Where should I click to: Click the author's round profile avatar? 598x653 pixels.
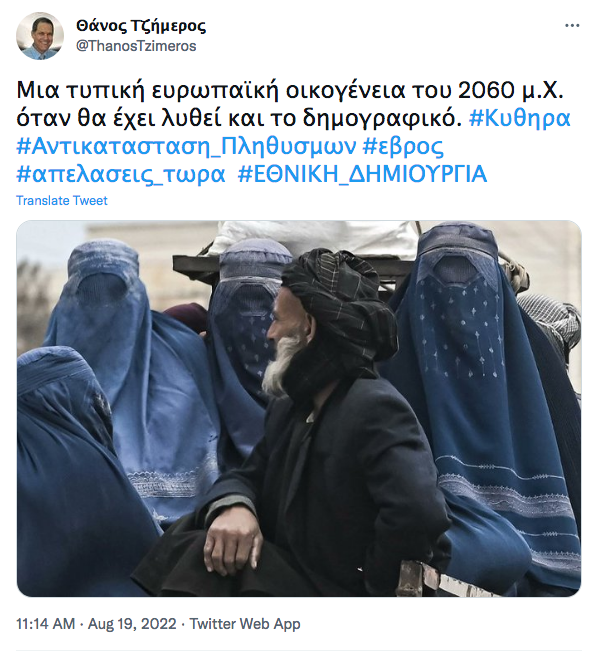coord(40,36)
